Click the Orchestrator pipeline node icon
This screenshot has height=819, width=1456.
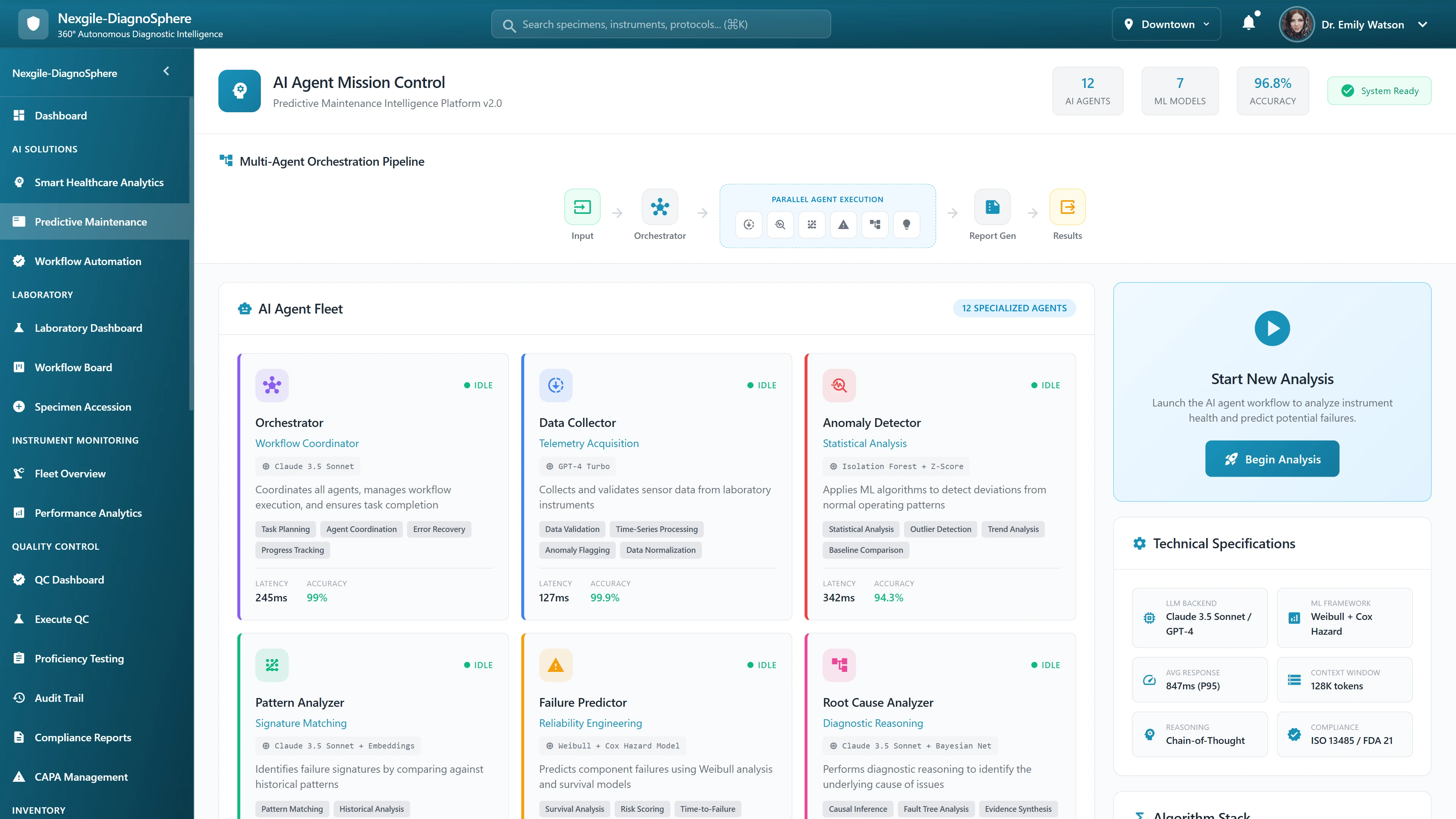click(x=660, y=207)
